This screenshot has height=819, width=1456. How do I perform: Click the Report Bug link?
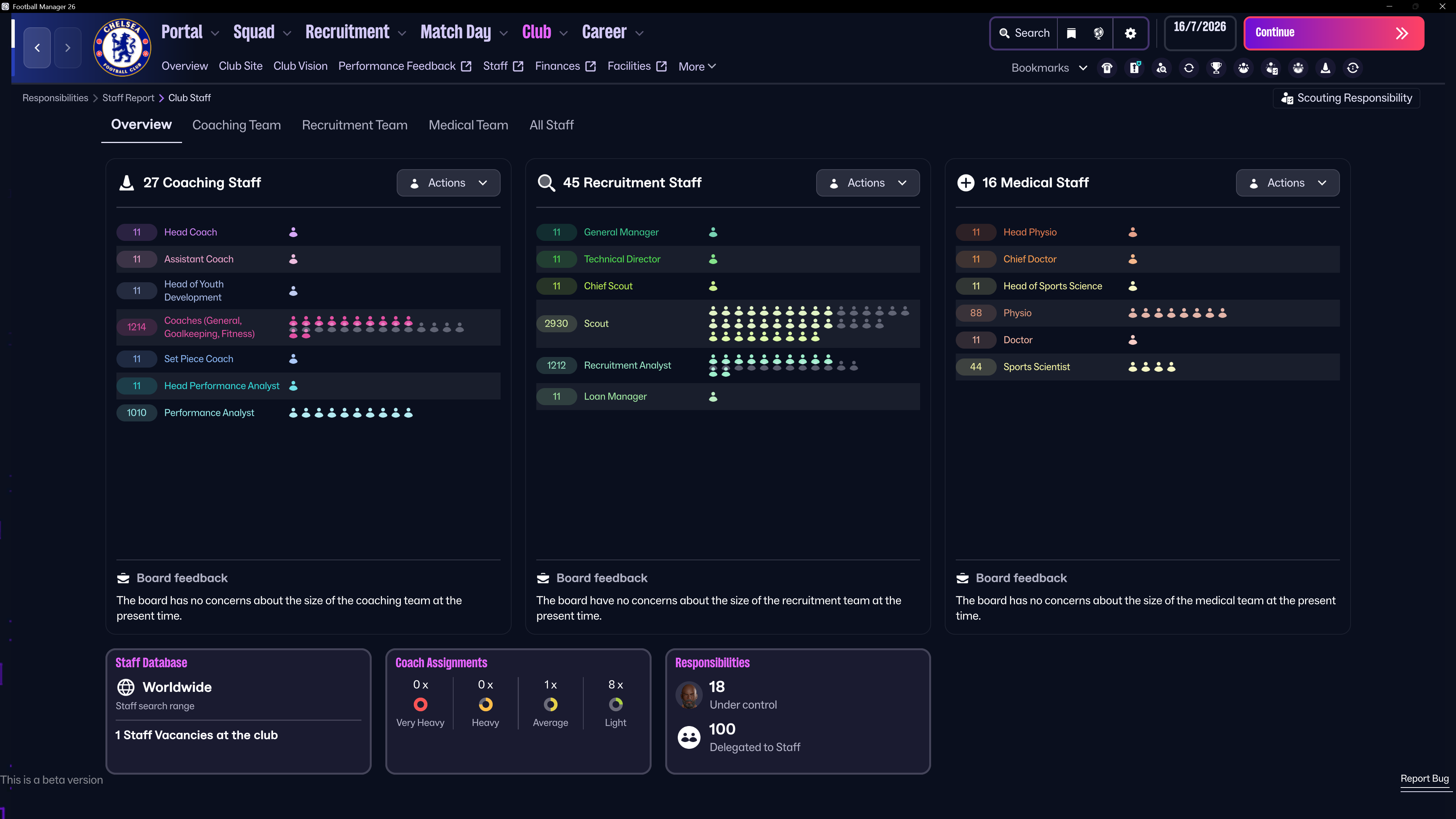(1425, 778)
